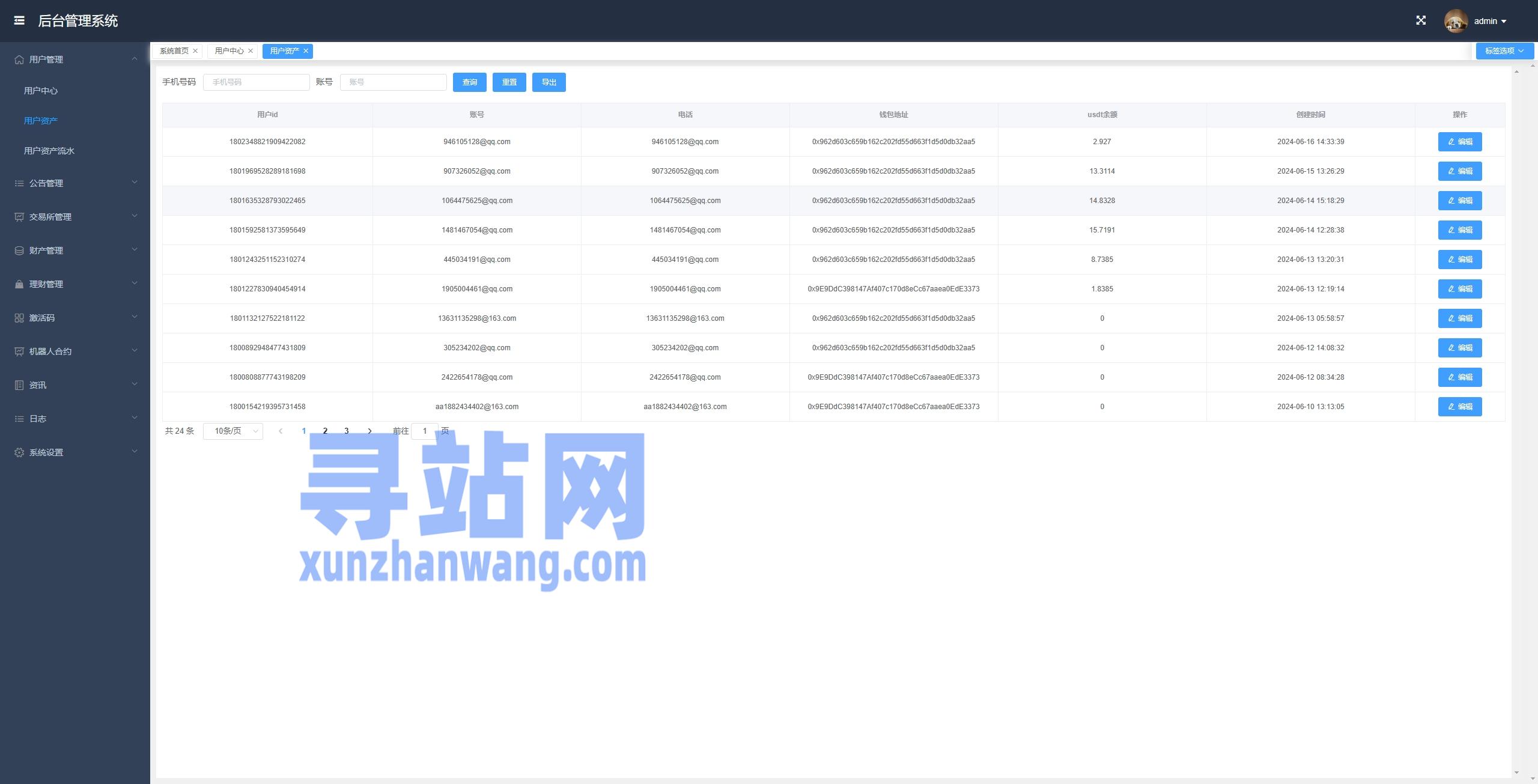Image resolution: width=1538 pixels, height=784 pixels.
Task: Edit the row for 1064475625@qq.com
Action: (1460, 201)
